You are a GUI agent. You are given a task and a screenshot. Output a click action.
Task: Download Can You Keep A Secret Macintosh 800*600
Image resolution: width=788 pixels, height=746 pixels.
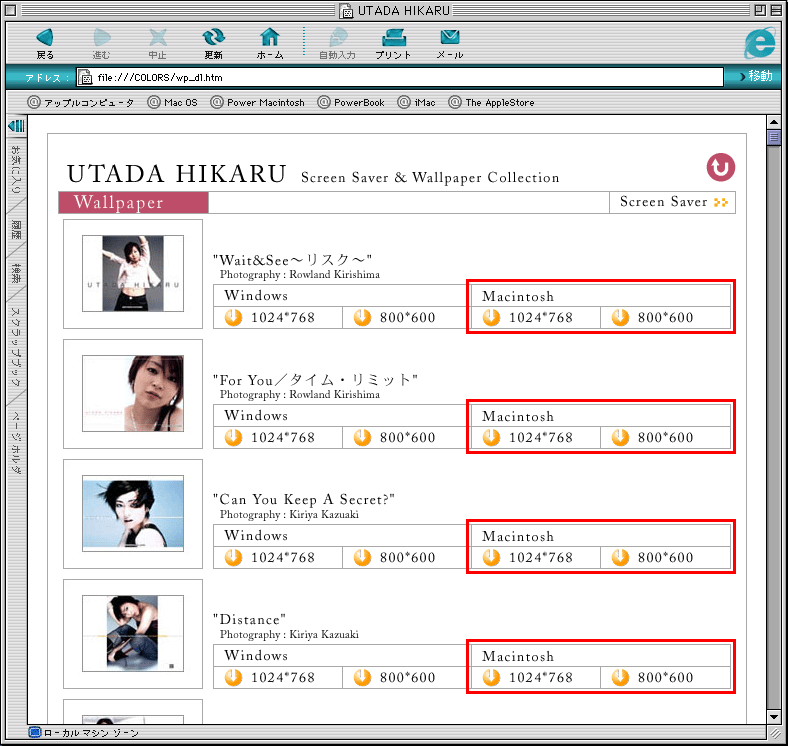(x=665, y=557)
